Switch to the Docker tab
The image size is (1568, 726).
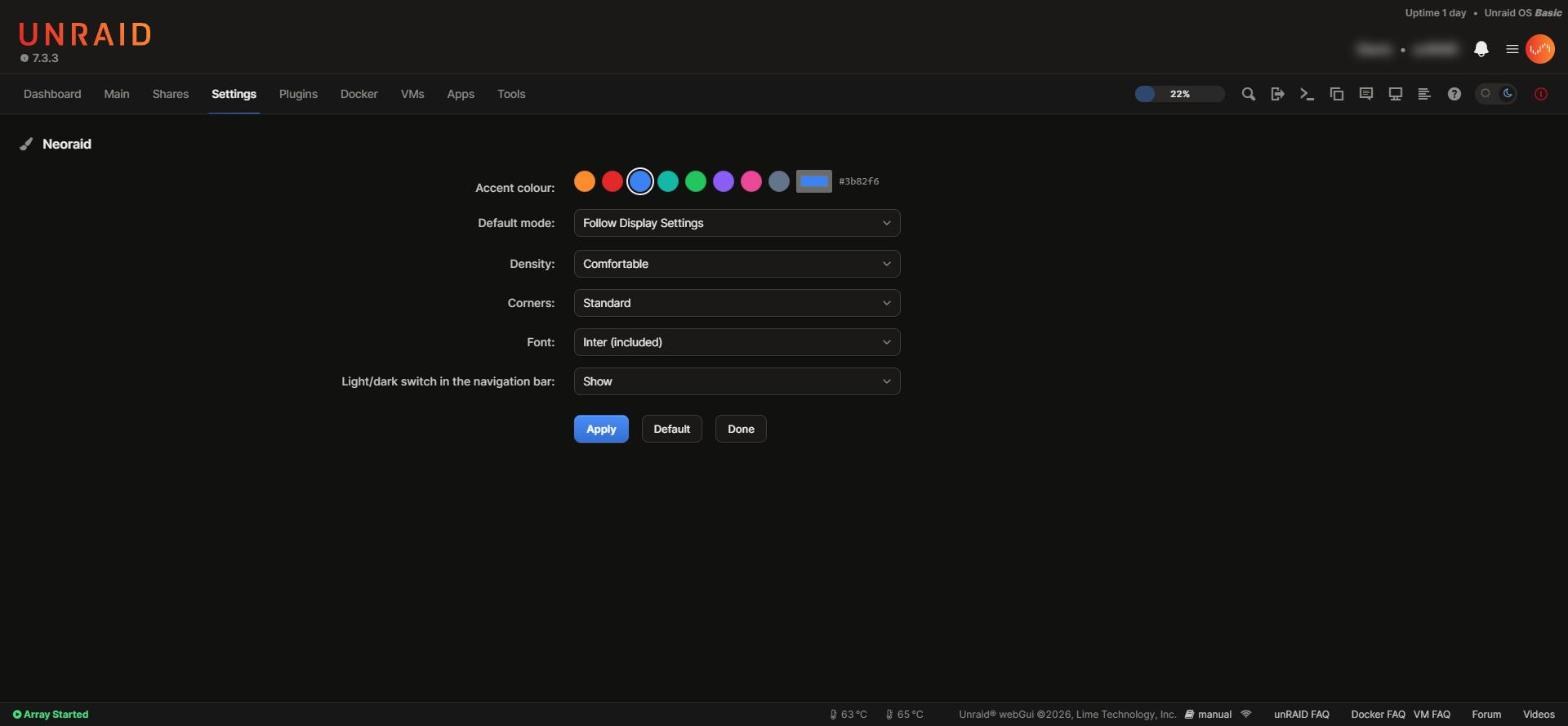point(359,94)
